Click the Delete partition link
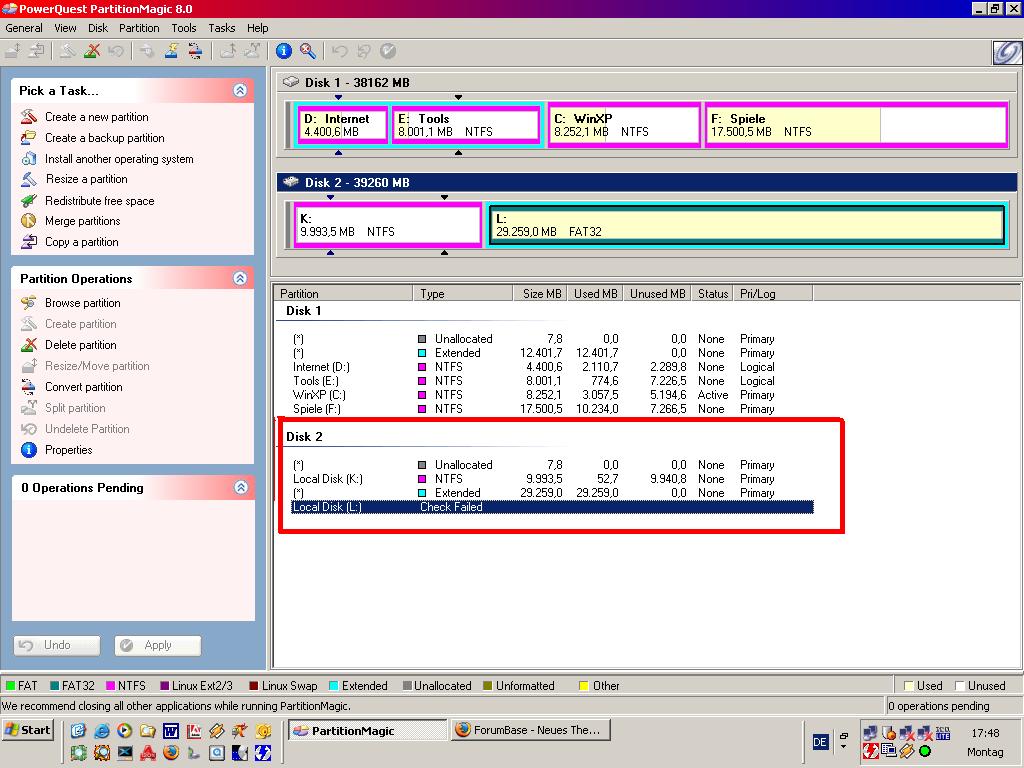Image resolution: width=1024 pixels, height=768 pixels. (81, 345)
